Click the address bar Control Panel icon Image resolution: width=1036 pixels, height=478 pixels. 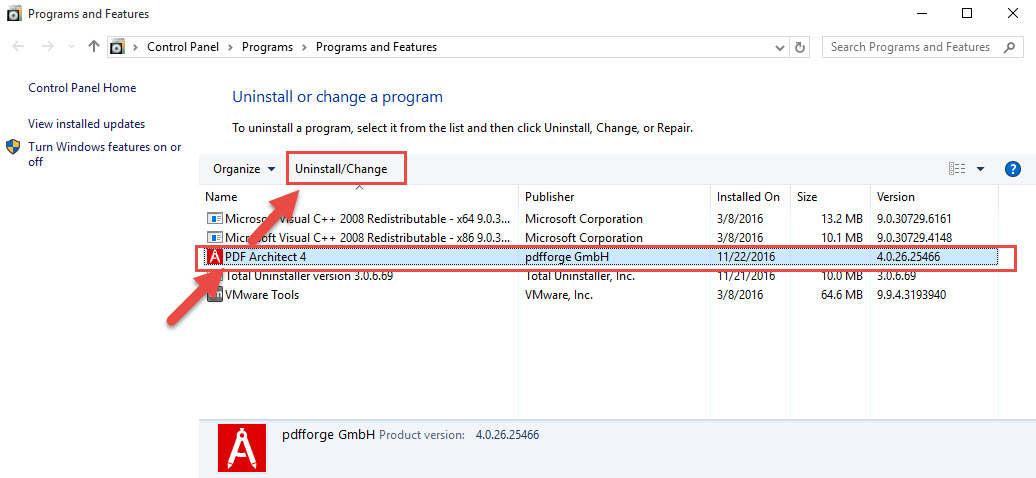pos(118,47)
